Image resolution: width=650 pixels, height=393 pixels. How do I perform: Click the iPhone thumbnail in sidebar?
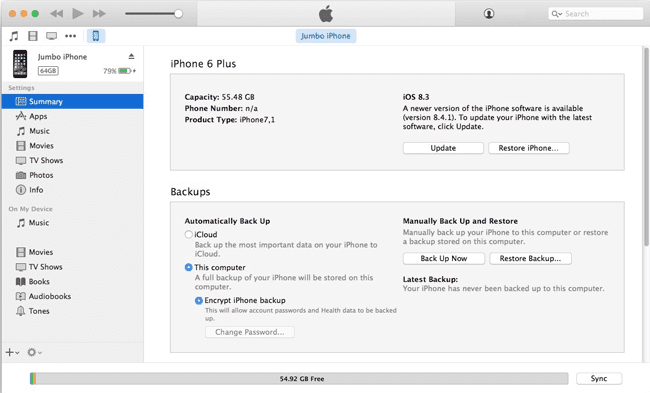[x=20, y=64]
